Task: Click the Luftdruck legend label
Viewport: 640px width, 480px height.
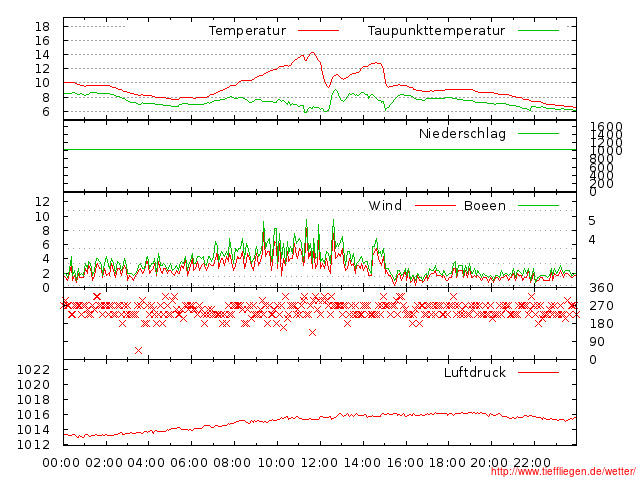Action: [475, 372]
